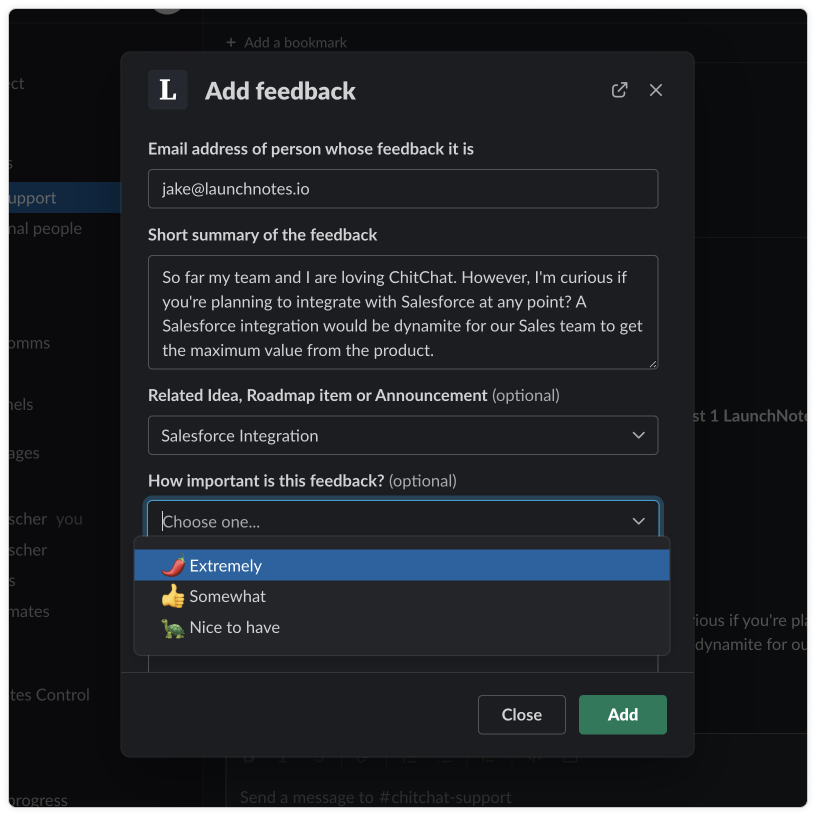The width and height of the screenshot is (816, 816).
Task: Click the 'How important is this feedback?' label
Action: [x=266, y=481]
